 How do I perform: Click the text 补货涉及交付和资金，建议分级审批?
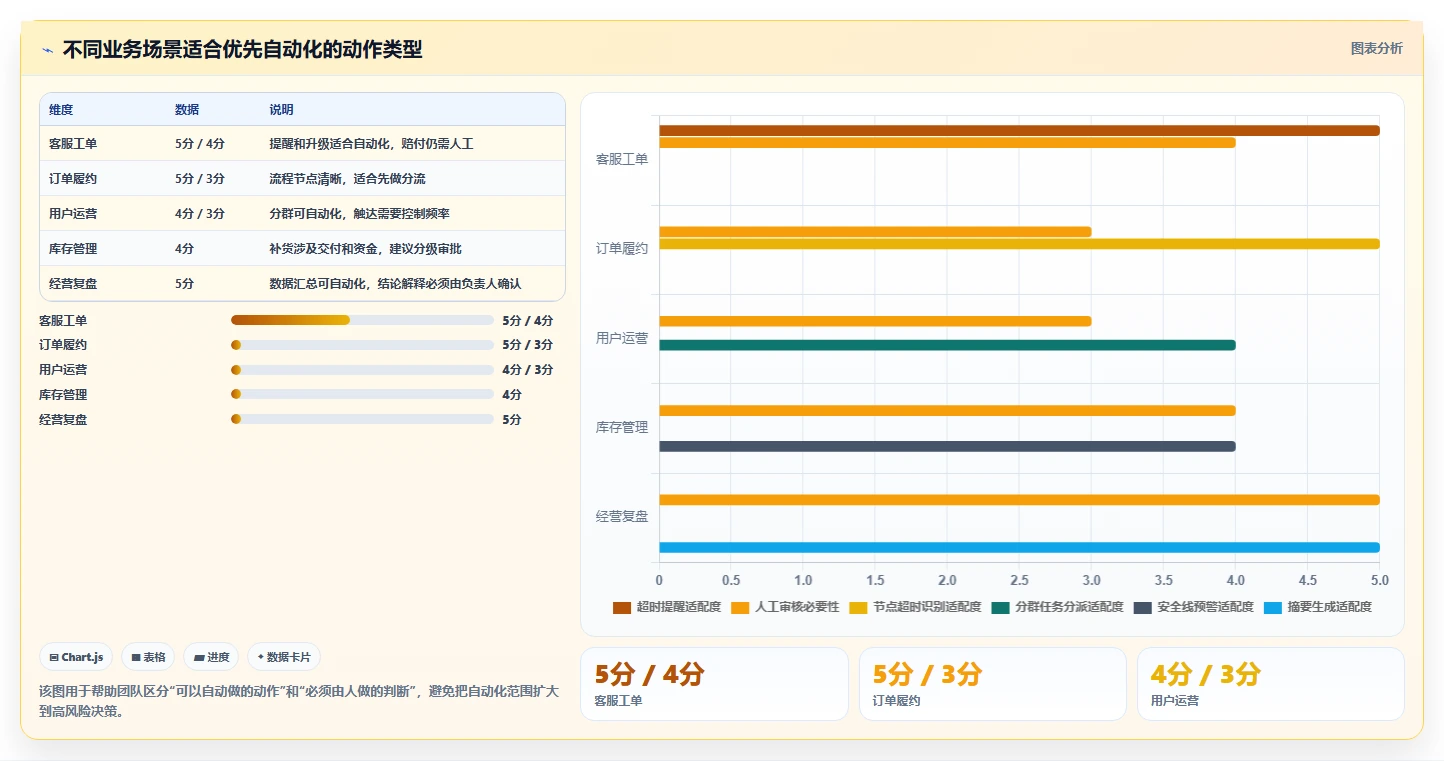365,249
